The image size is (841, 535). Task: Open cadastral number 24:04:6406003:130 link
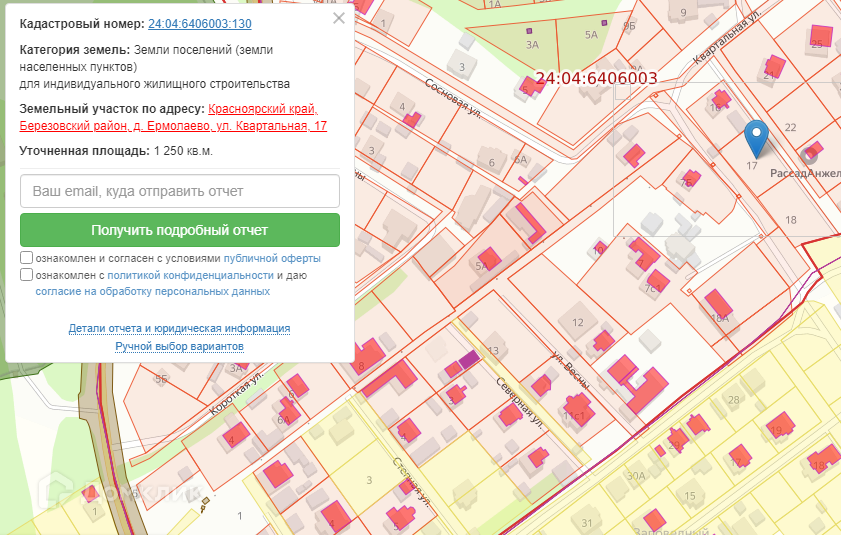199,24
